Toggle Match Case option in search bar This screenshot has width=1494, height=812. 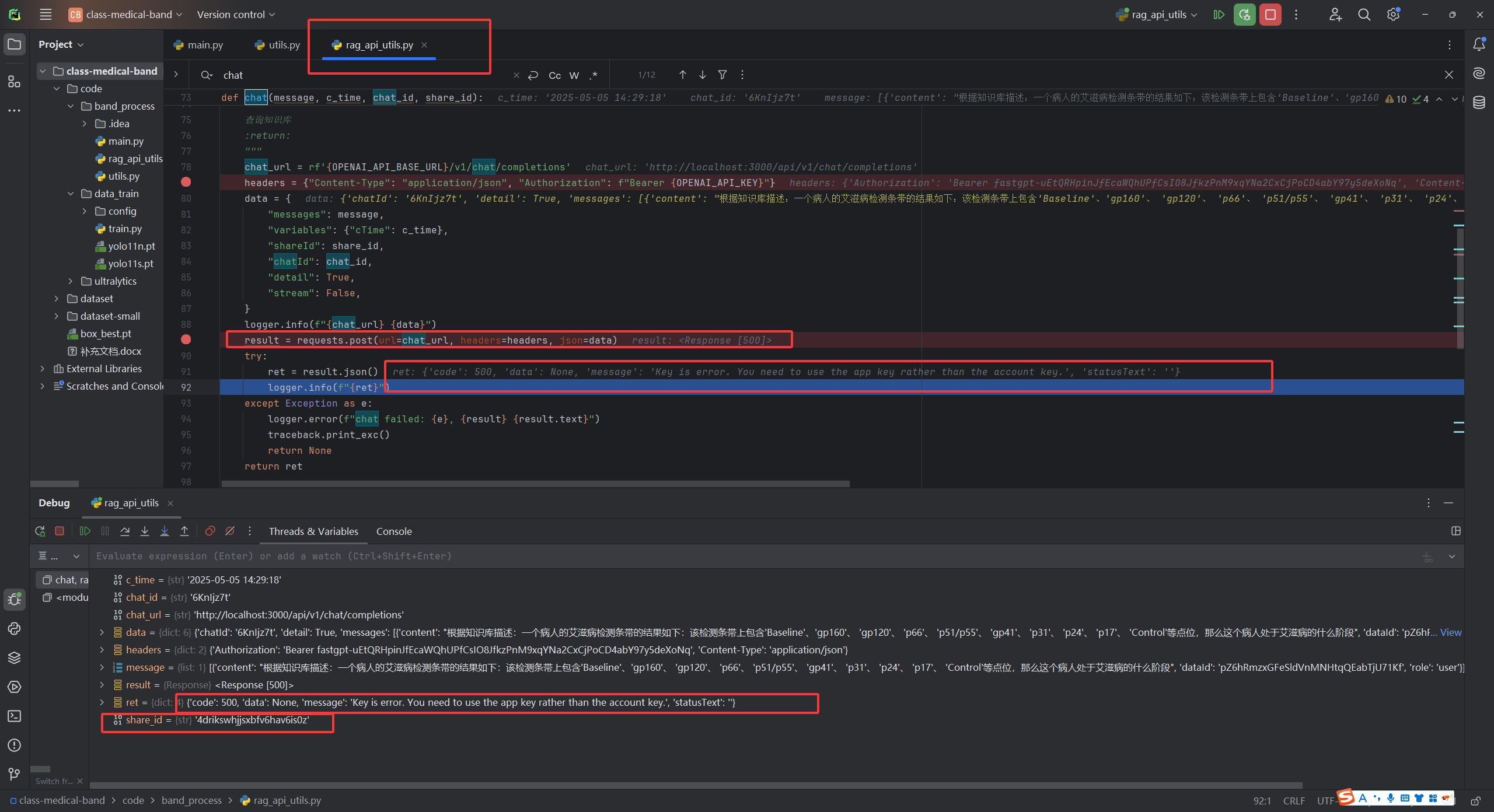554,75
